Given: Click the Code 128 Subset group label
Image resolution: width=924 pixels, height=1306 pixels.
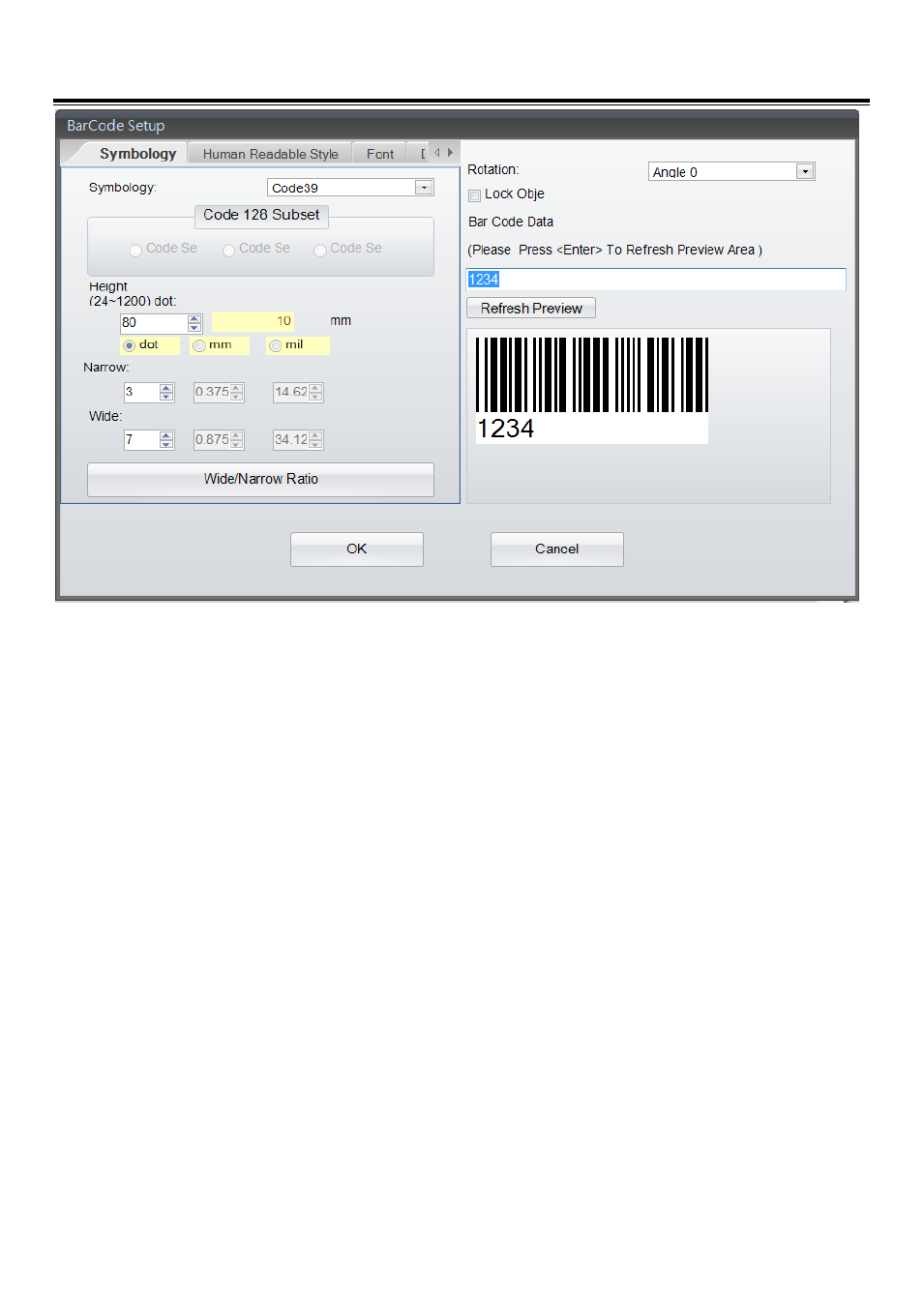Looking at the screenshot, I should point(261,216).
